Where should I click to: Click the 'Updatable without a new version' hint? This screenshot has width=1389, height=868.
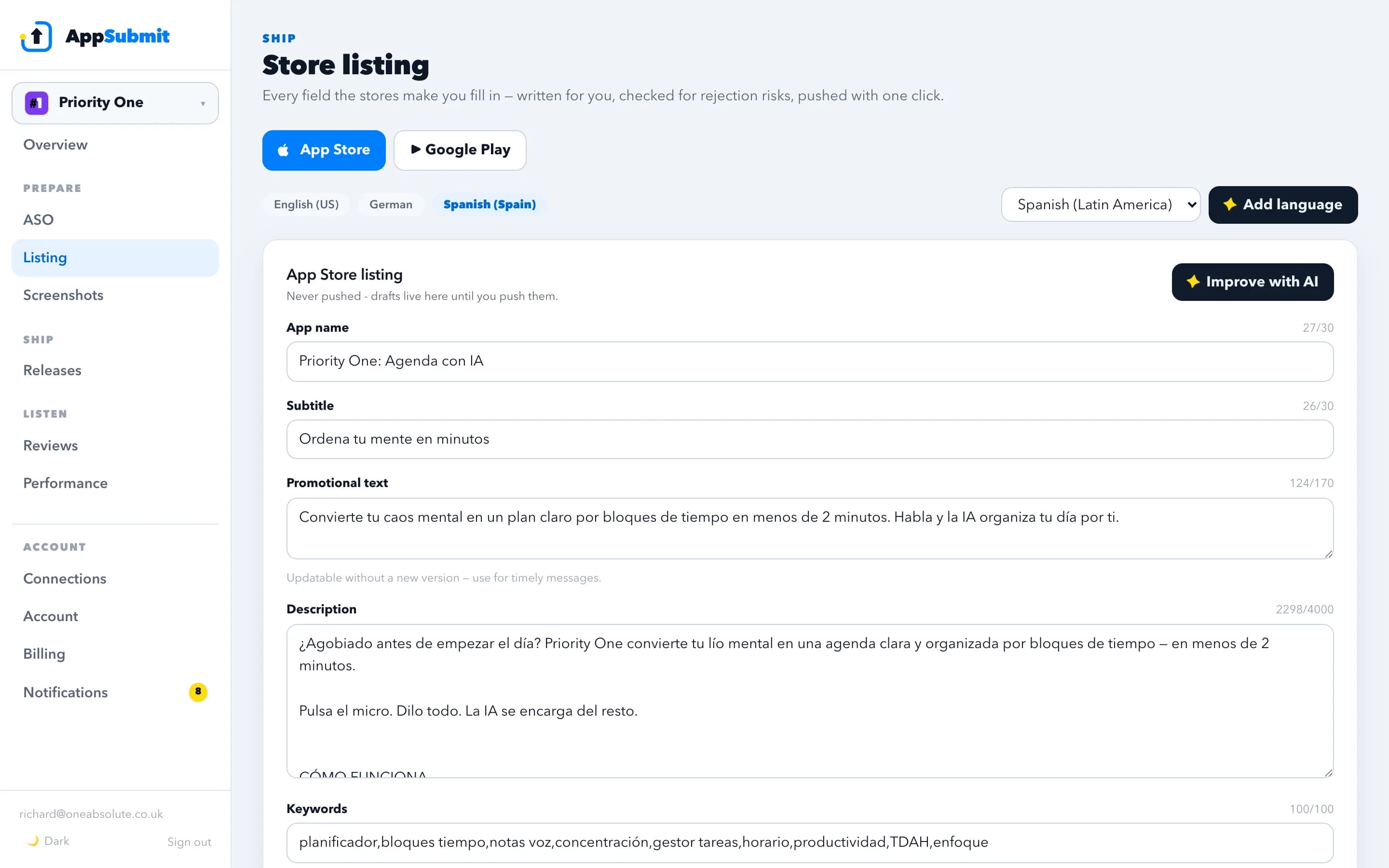pos(444,578)
